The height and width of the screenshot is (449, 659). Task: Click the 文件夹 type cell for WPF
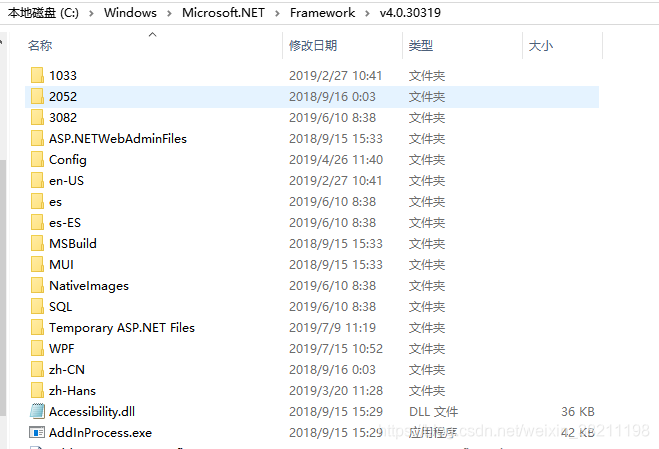coord(427,349)
